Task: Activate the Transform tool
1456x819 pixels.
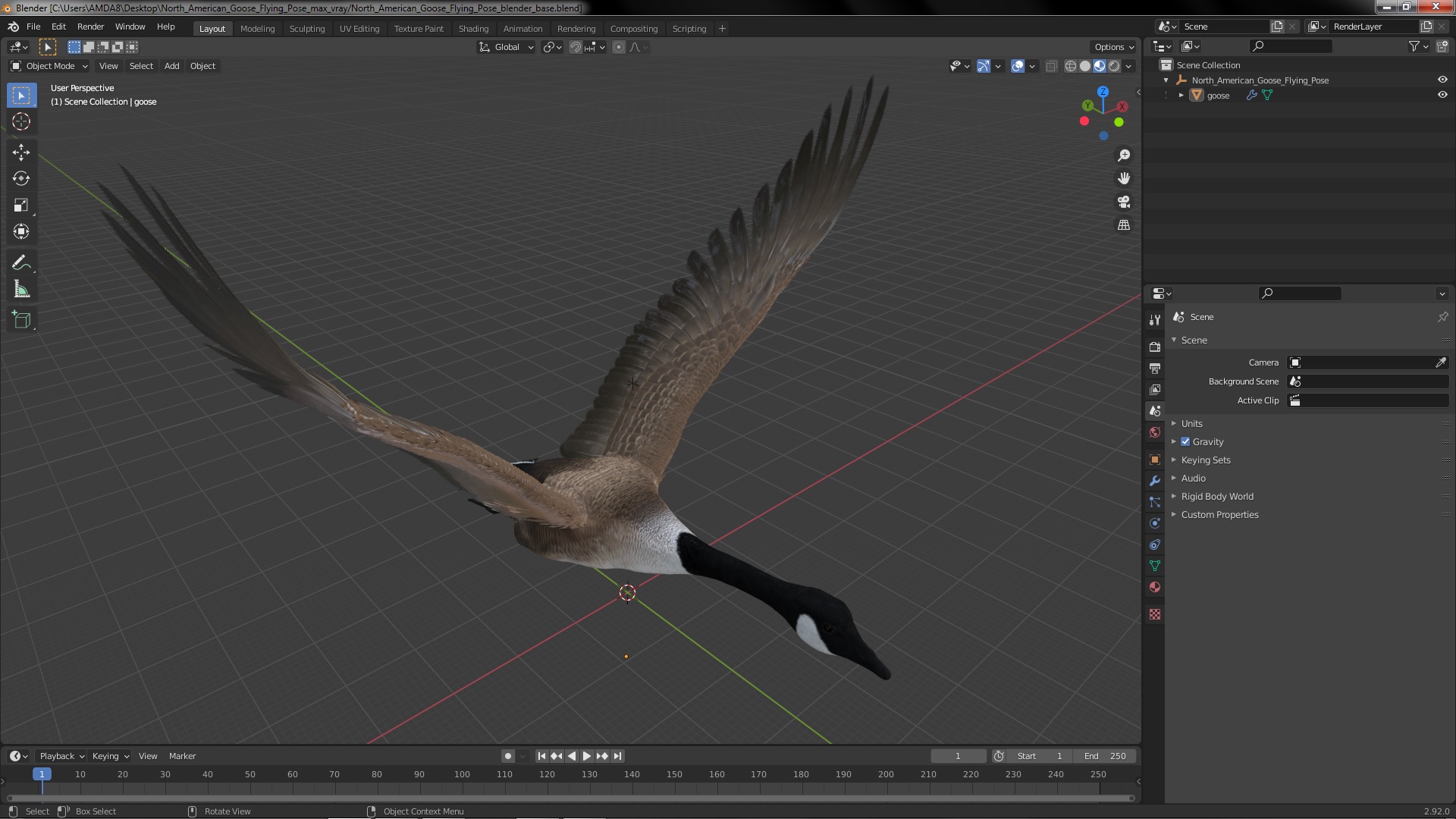Action: [21, 231]
